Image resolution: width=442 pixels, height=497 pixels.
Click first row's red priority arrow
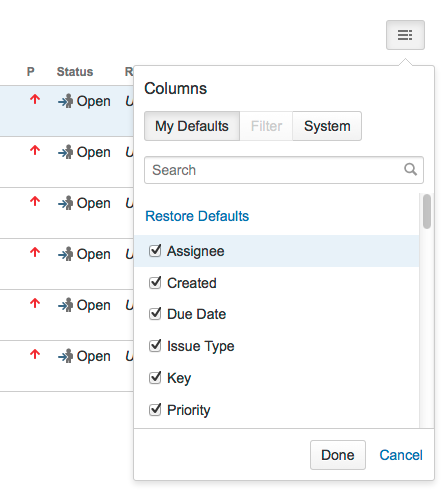(35, 99)
